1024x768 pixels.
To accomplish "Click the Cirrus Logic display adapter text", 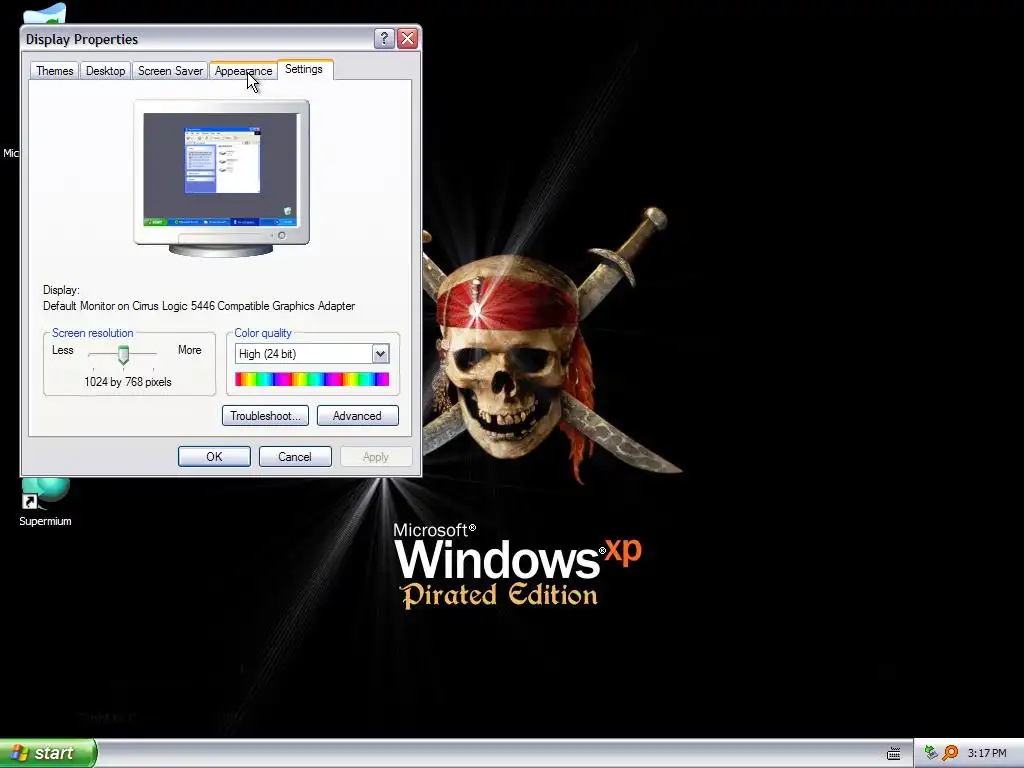I will click(x=199, y=306).
